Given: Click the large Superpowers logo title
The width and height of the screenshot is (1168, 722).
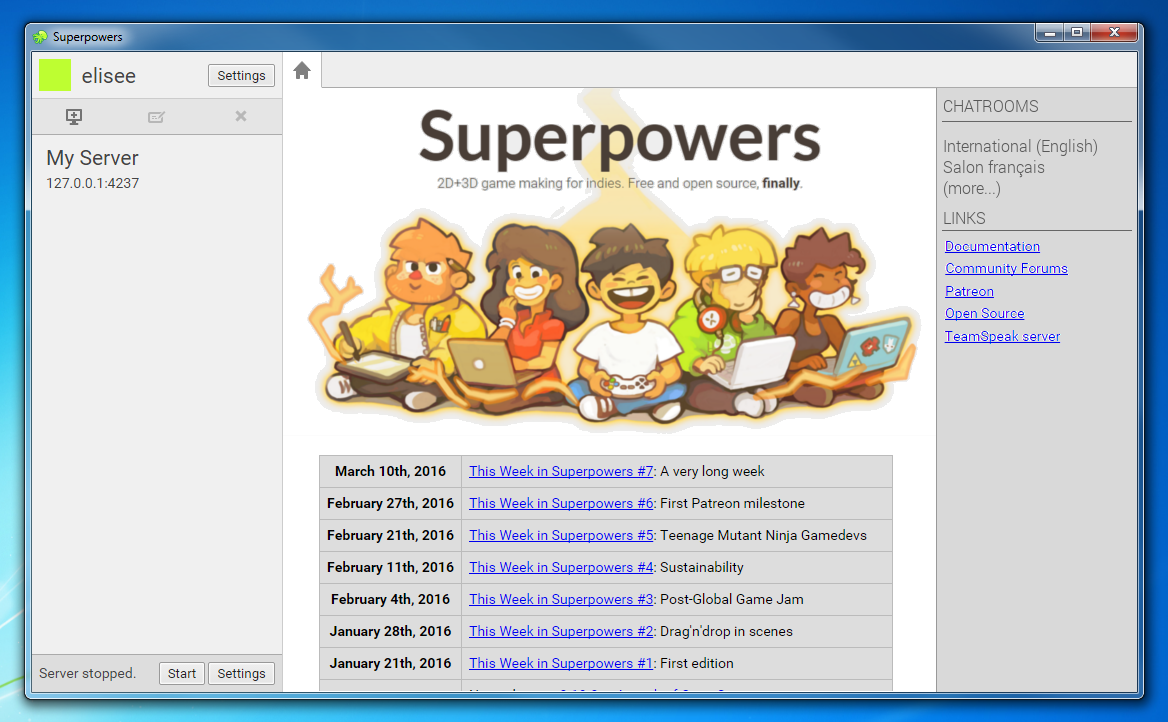Looking at the screenshot, I should [x=620, y=138].
